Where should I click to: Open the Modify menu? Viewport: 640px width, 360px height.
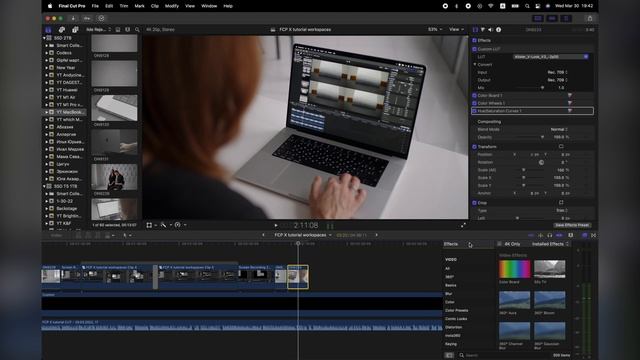coord(172,6)
